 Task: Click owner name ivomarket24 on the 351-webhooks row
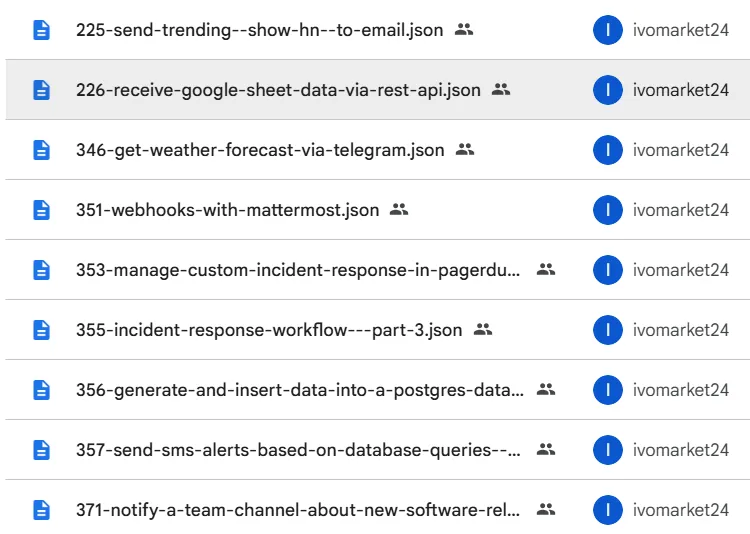tap(680, 210)
